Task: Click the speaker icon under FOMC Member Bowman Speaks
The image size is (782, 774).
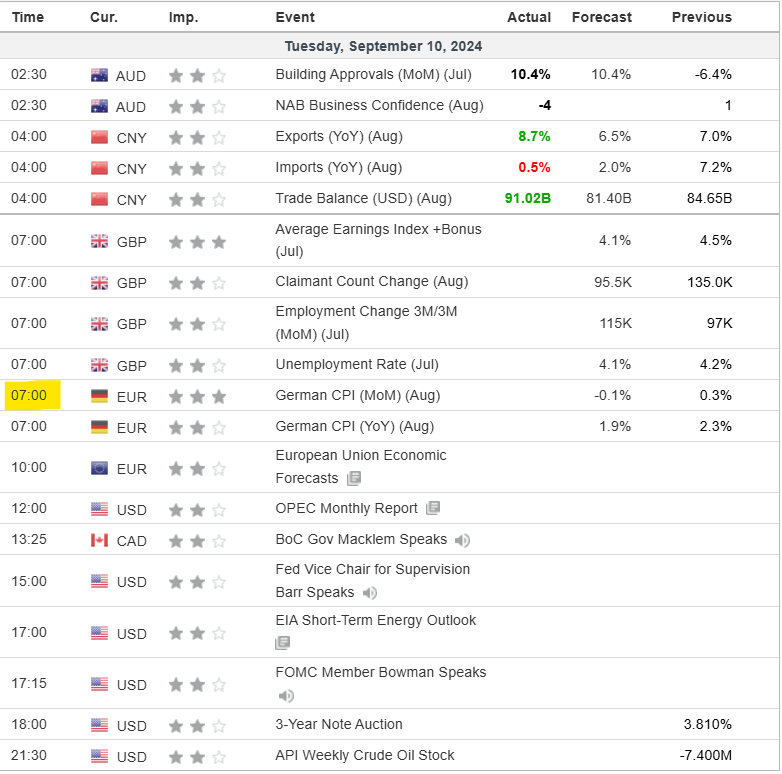Action: click(x=286, y=696)
